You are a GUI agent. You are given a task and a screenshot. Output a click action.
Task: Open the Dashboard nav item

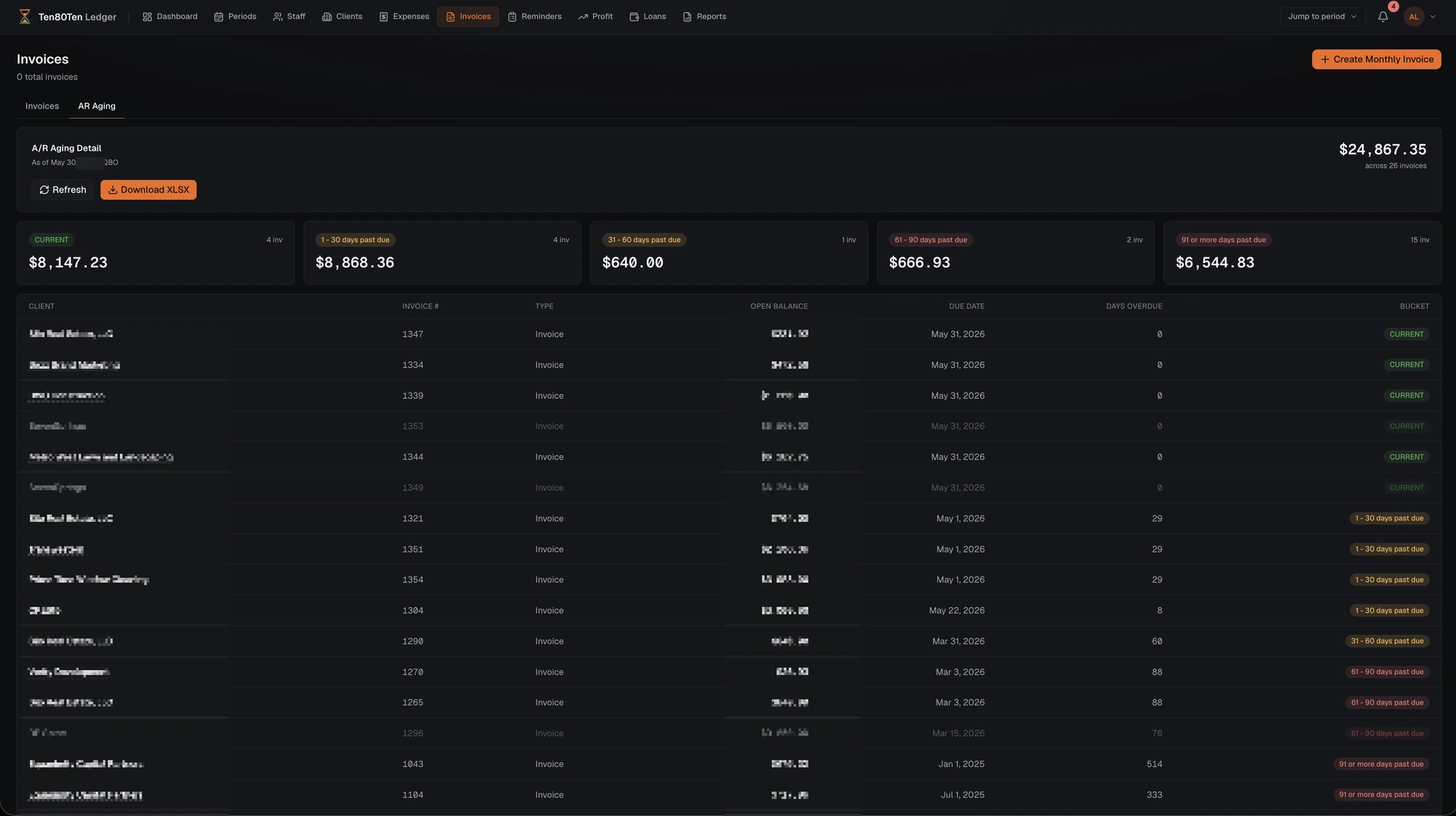pyautogui.click(x=170, y=17)
